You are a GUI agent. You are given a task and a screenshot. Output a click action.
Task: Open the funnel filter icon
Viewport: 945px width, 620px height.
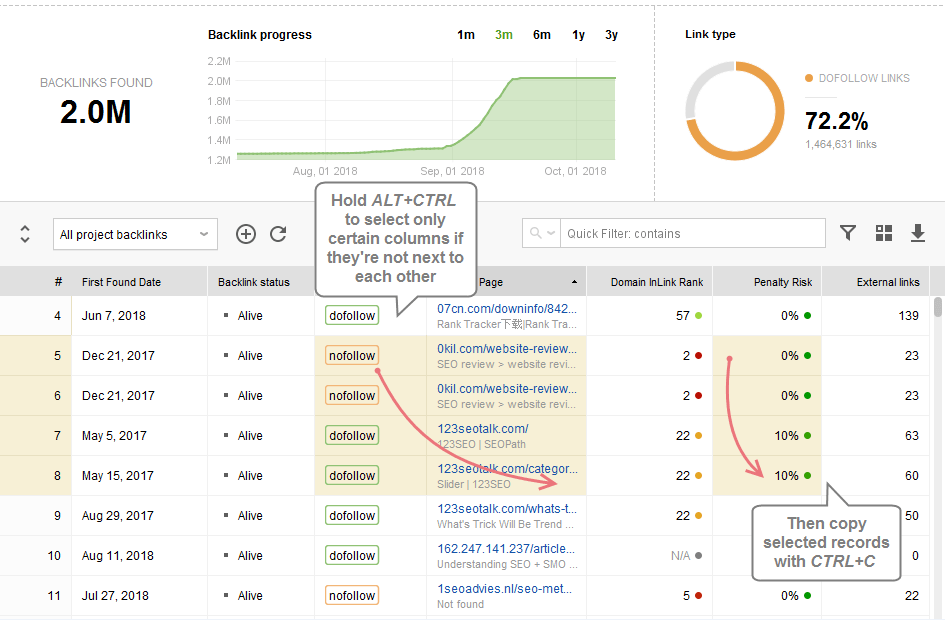(848, 233)
